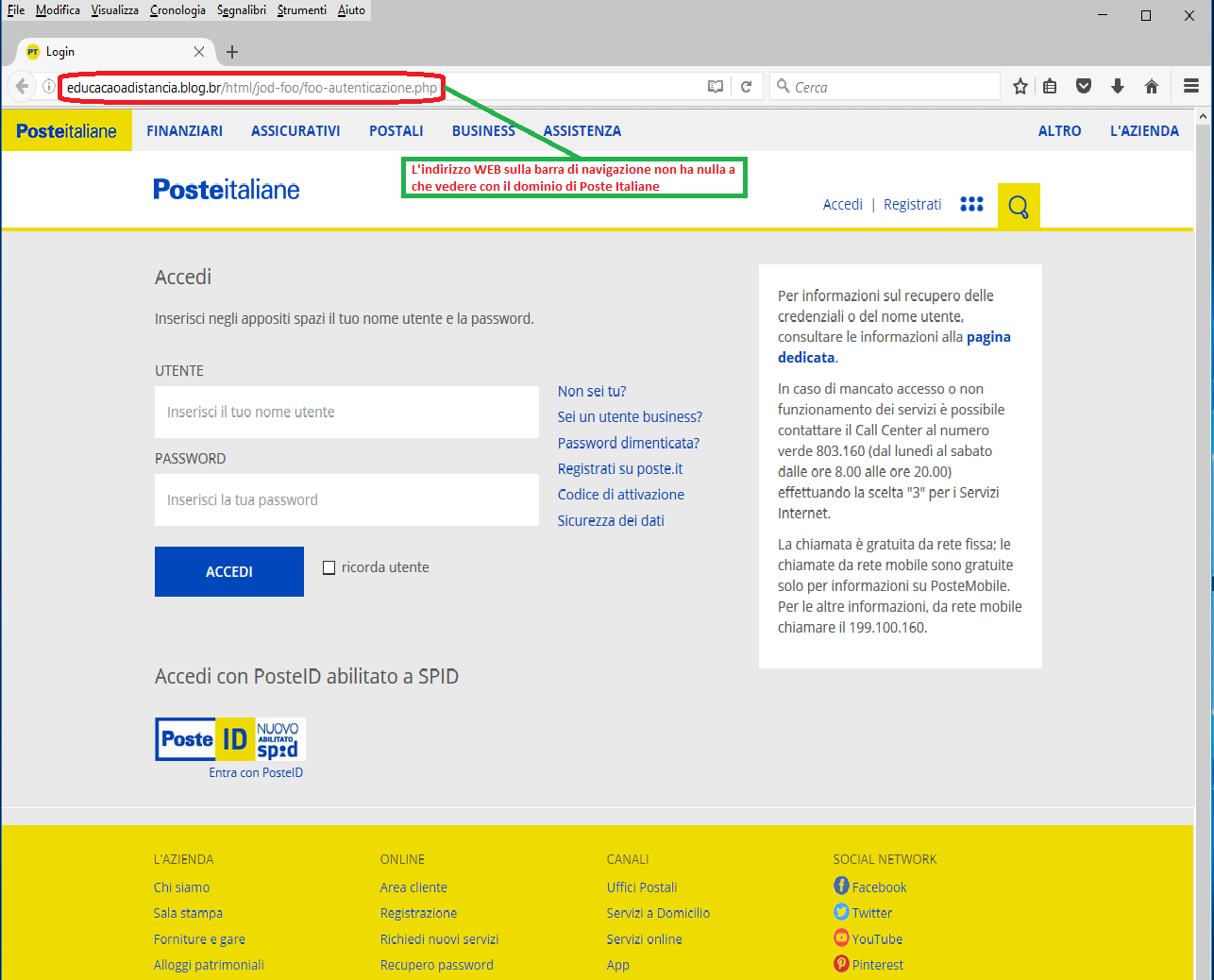Click Twitter icon in footer

point(841,912)
